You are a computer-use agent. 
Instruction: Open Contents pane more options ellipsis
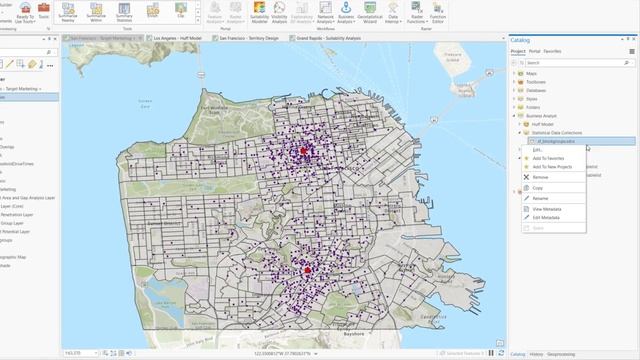(50, 65)
